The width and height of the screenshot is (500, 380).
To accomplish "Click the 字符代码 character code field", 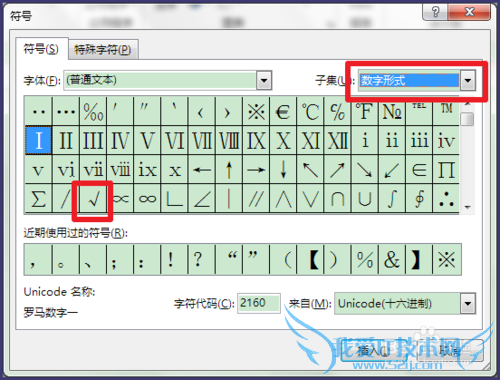I will pos(259,303).
